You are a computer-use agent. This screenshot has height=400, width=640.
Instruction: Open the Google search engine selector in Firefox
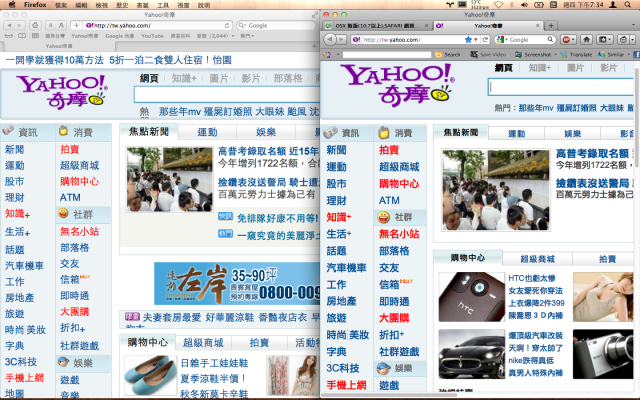click(x=501, y=40)
